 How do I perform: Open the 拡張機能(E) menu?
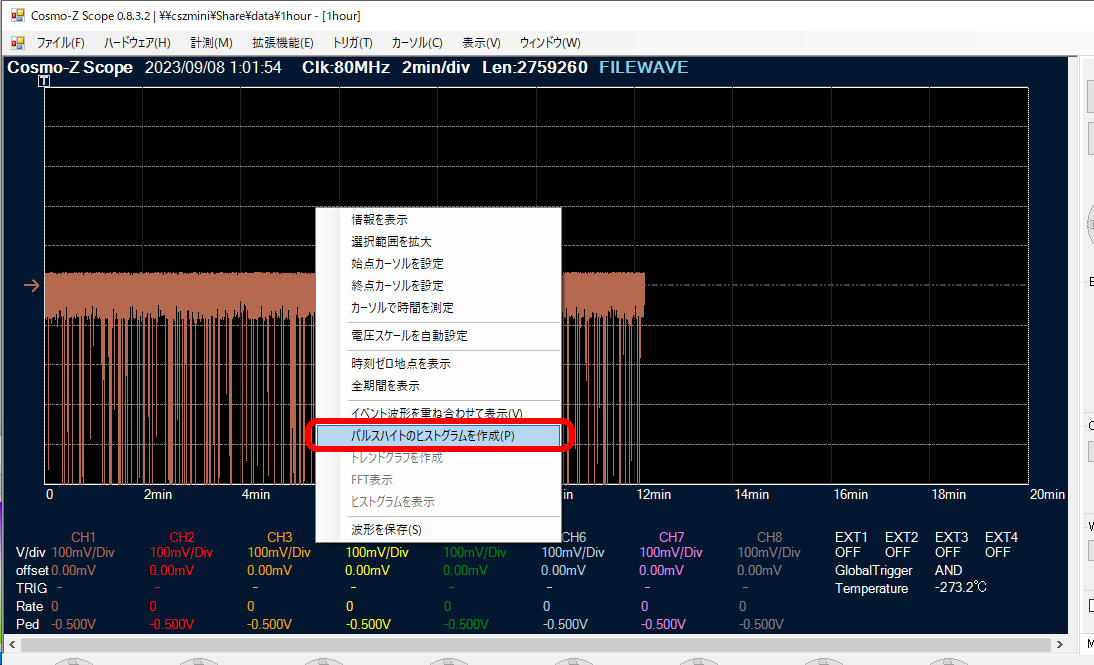pyautogui.click(x=282, y=43)
